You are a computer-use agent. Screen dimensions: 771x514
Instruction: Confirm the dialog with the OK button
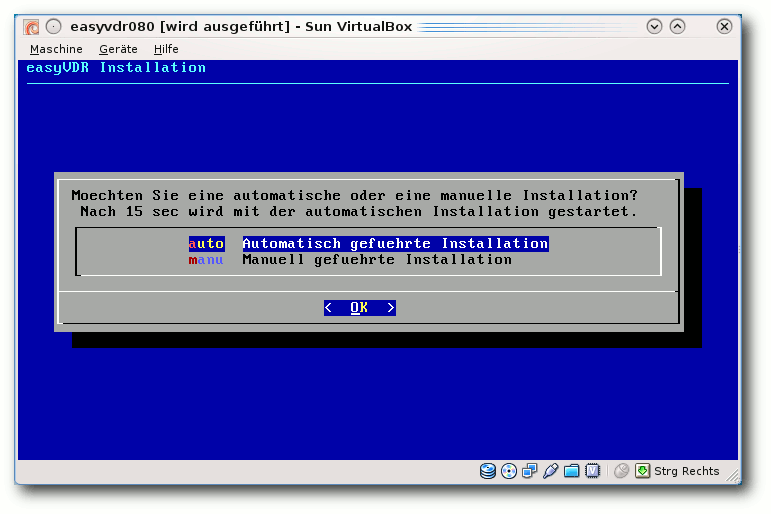359,308
